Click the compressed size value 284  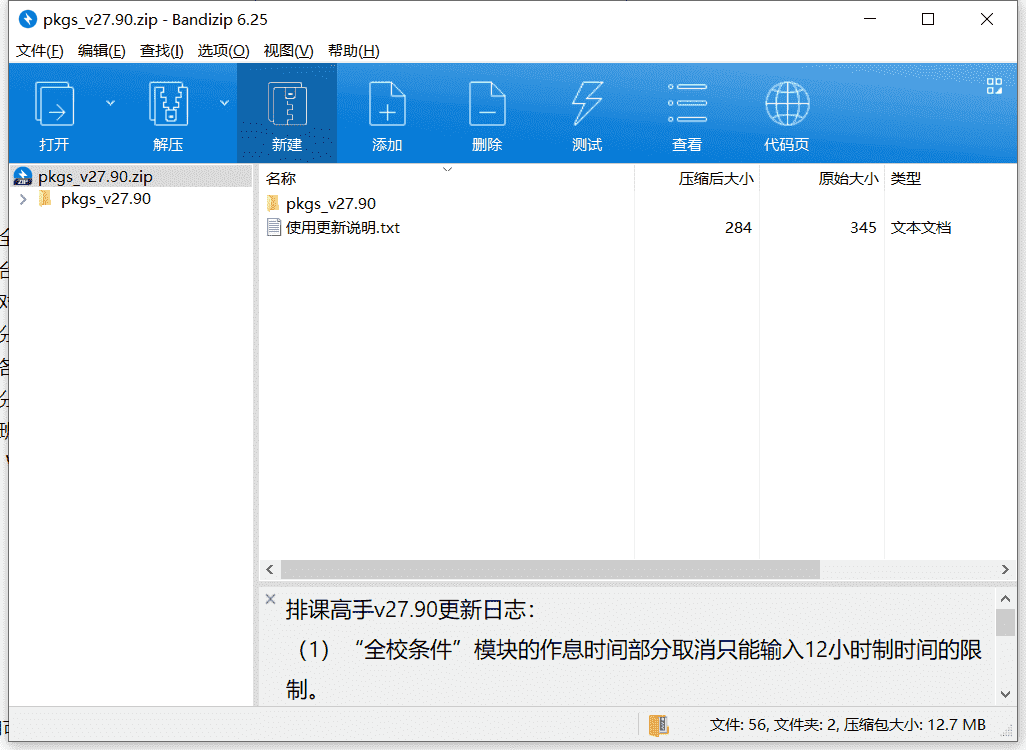[x=738, y=228]
